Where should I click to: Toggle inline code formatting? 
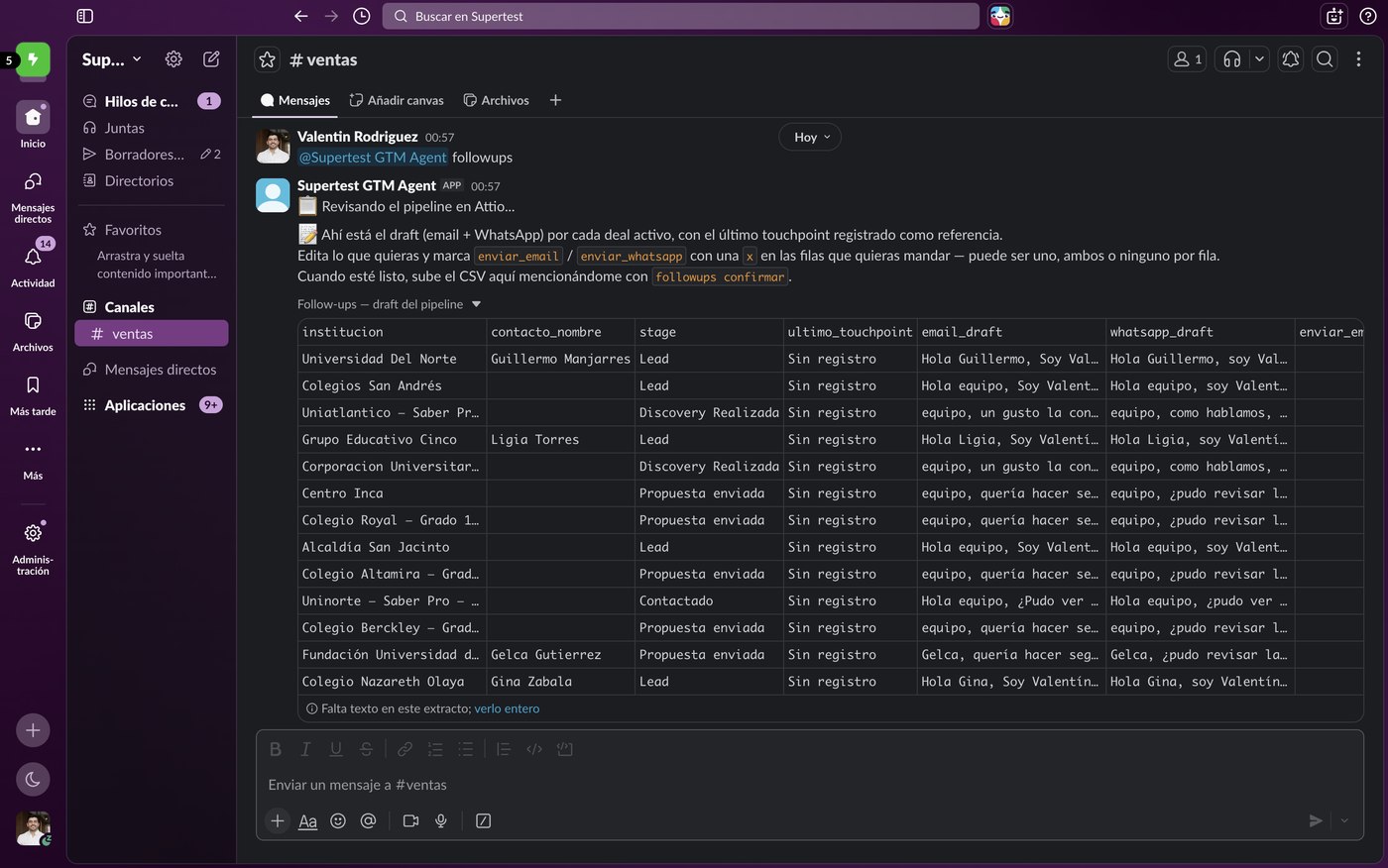click(534, 749)
